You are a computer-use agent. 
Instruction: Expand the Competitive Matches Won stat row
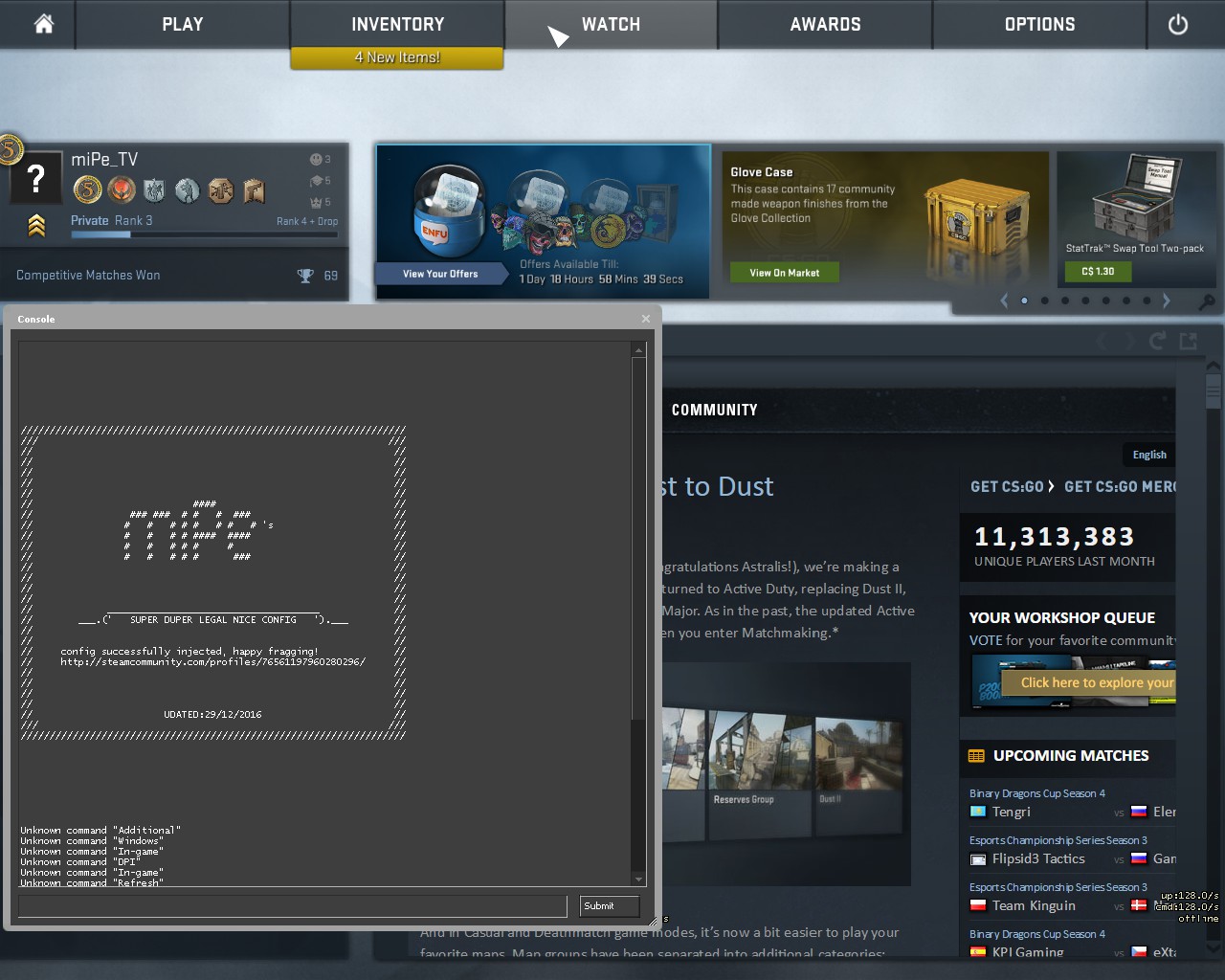(x=175, y=276)
